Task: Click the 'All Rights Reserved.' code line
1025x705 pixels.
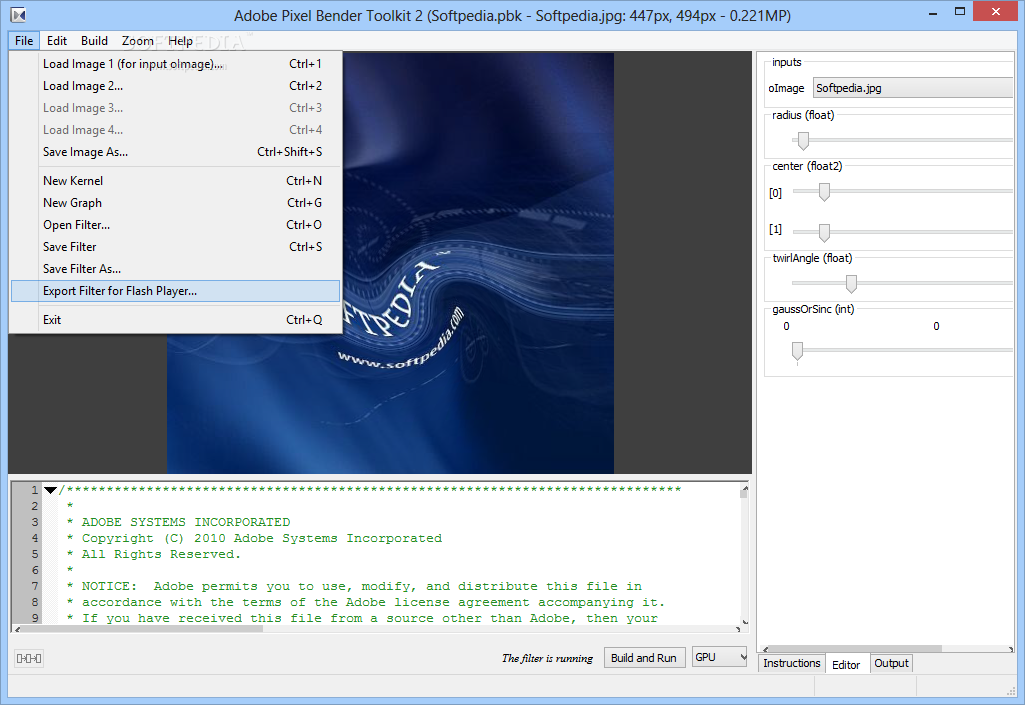Action: pos(161,554)
